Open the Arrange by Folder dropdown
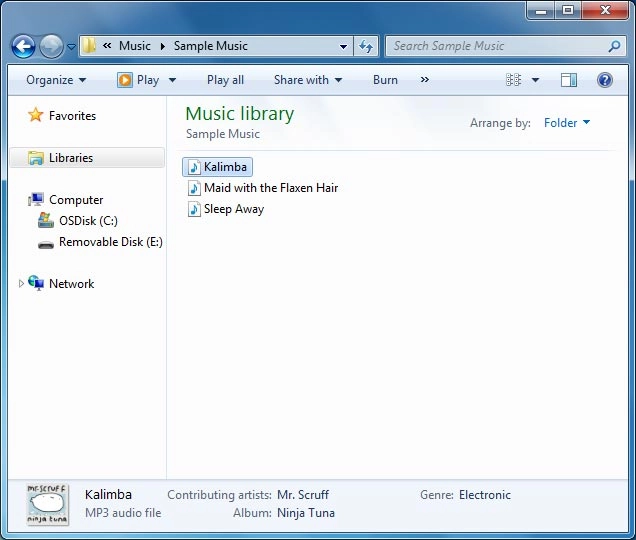The height and width of the screenshot is (540, 636). (566, 123)
